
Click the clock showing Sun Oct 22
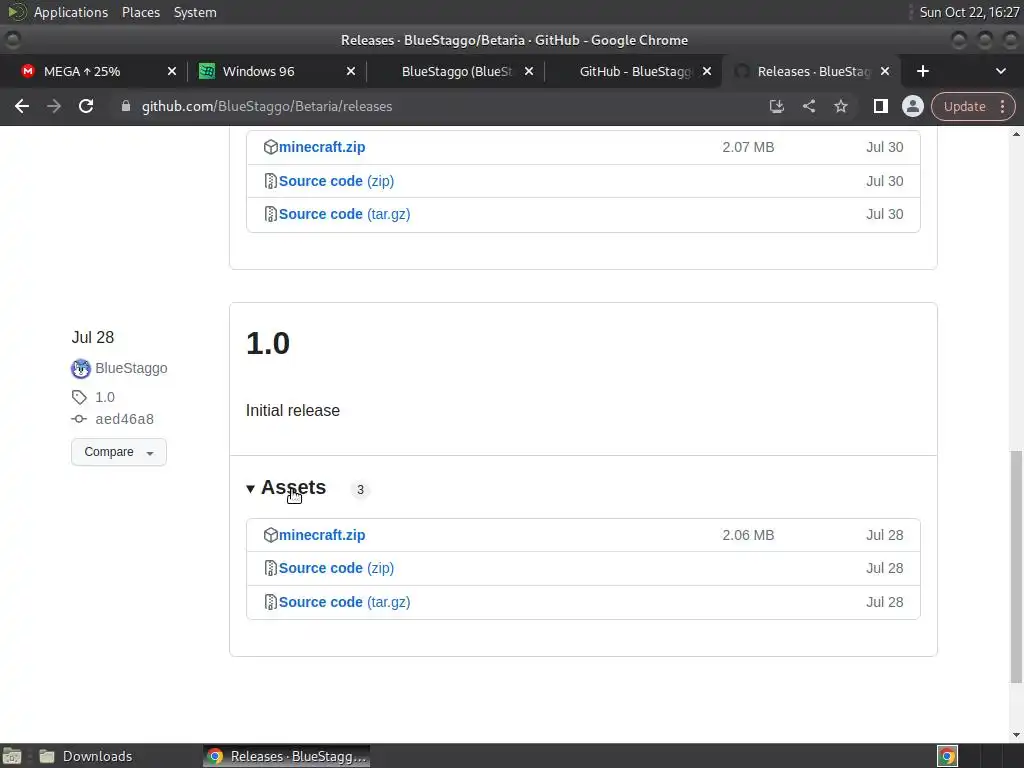(969, 12)
